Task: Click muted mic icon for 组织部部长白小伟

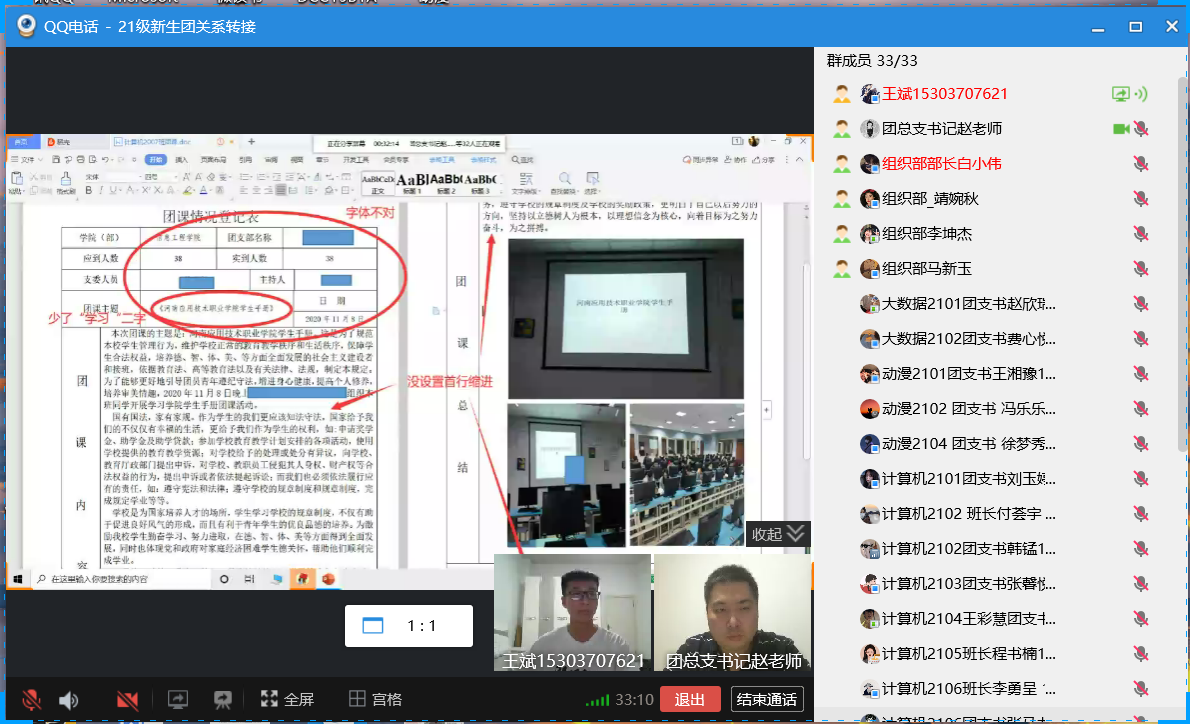Action: (x=1140, y=164)
